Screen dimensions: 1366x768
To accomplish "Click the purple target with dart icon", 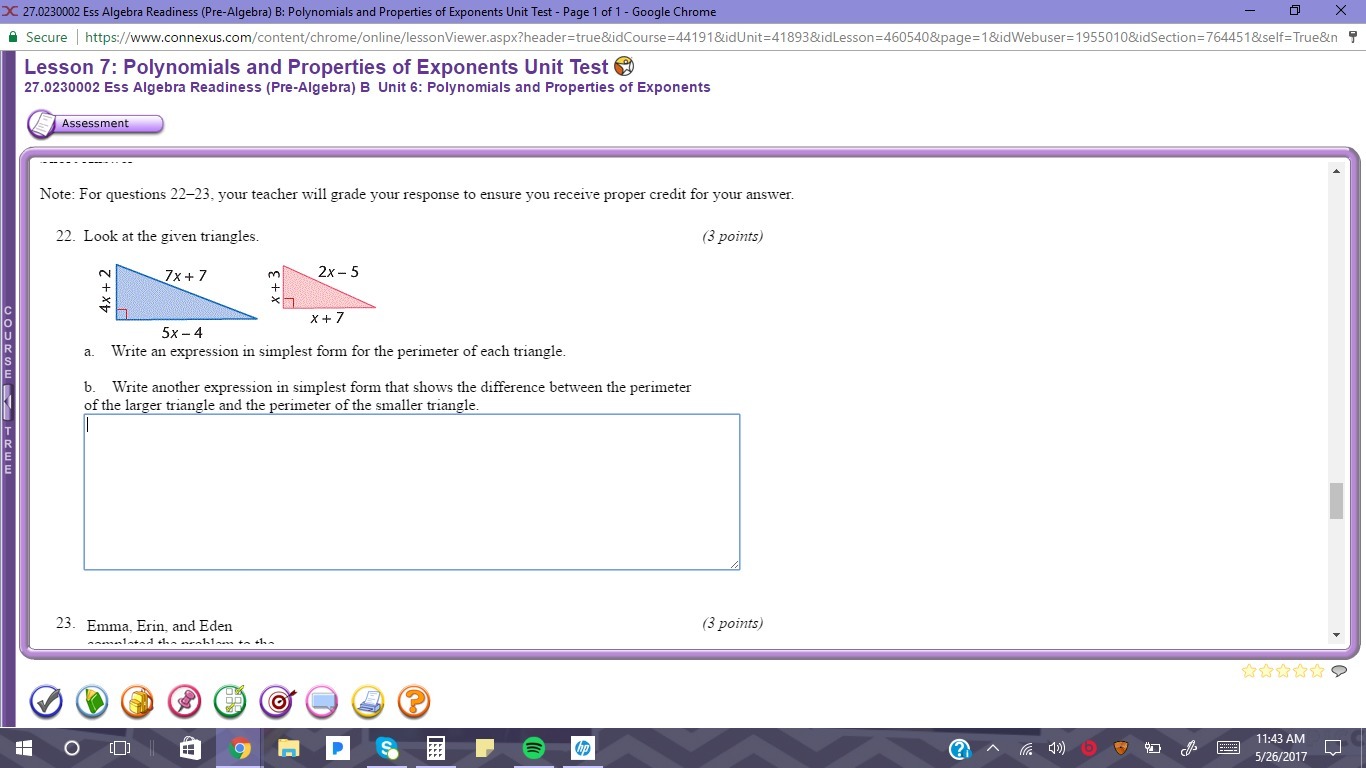I will point(277,702).
